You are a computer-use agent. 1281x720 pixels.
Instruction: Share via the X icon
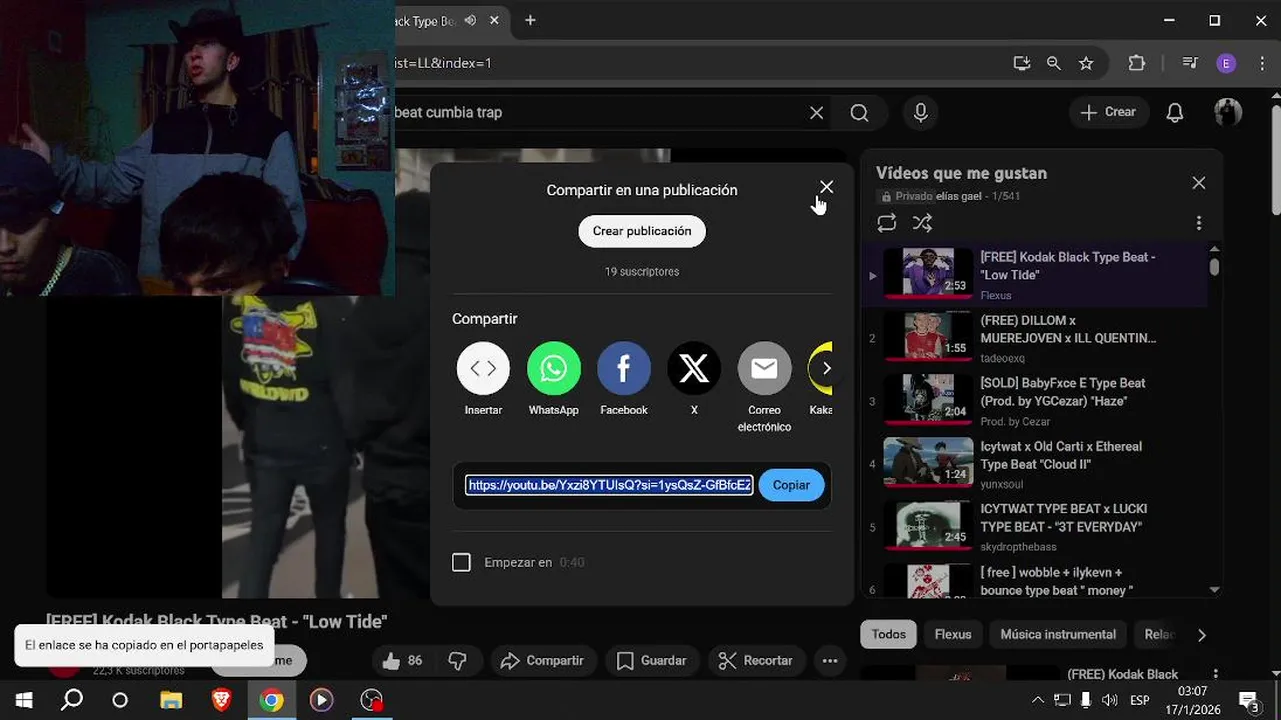pos(694,368)
